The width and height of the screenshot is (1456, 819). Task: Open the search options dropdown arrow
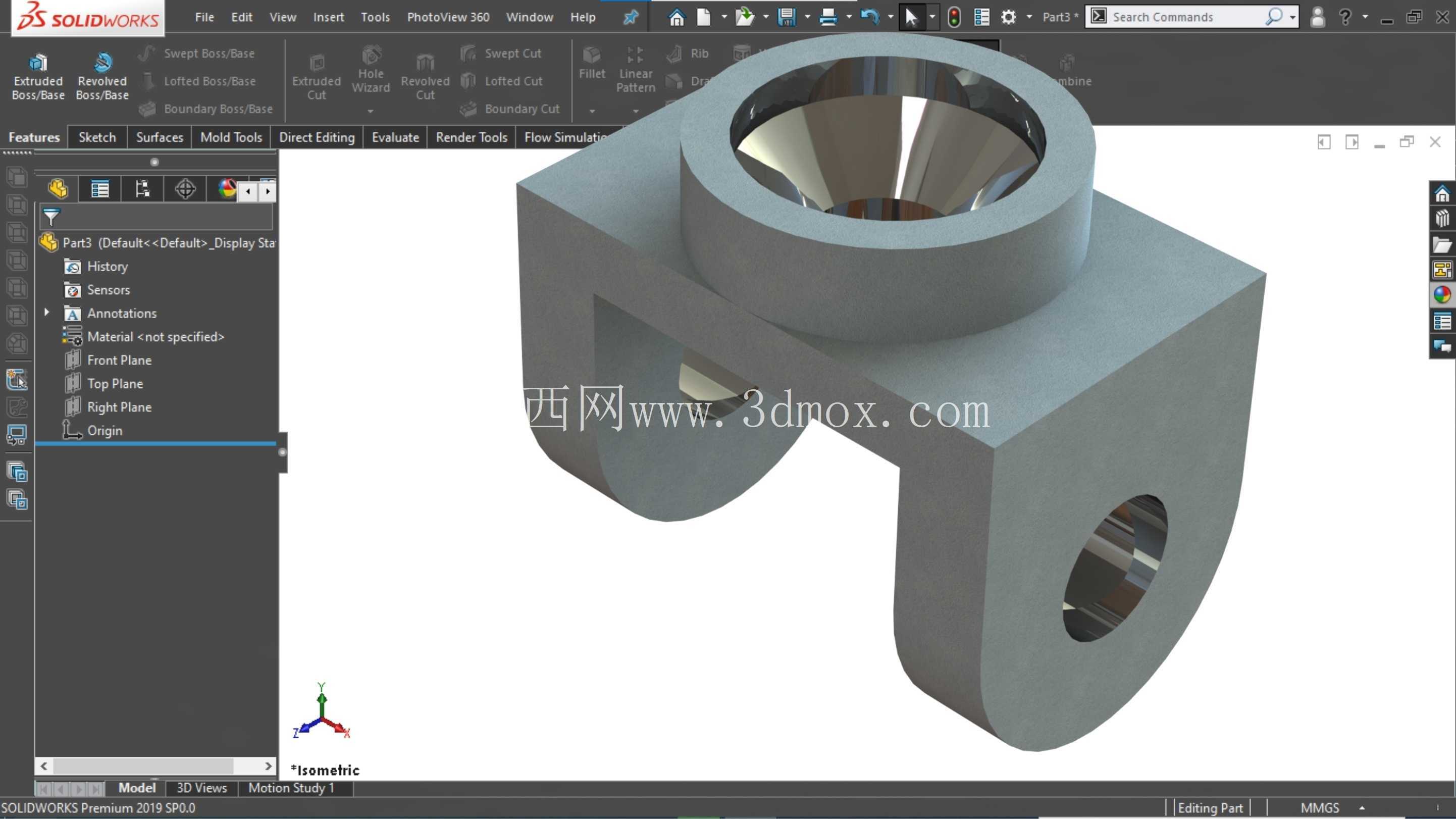coord(1292,17)
